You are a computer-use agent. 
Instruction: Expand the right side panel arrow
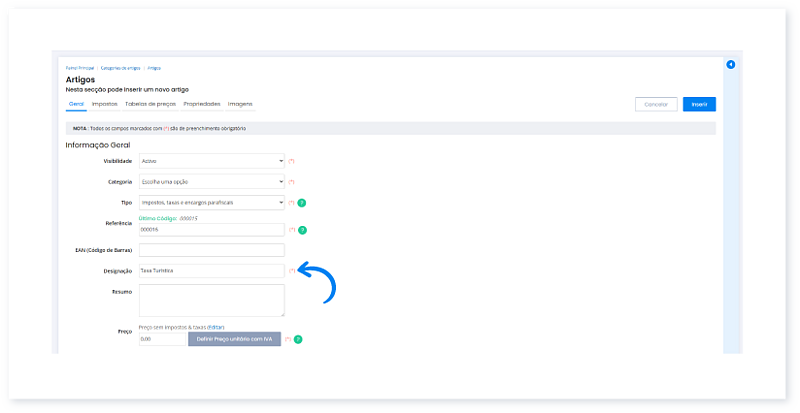coord(730,65)
